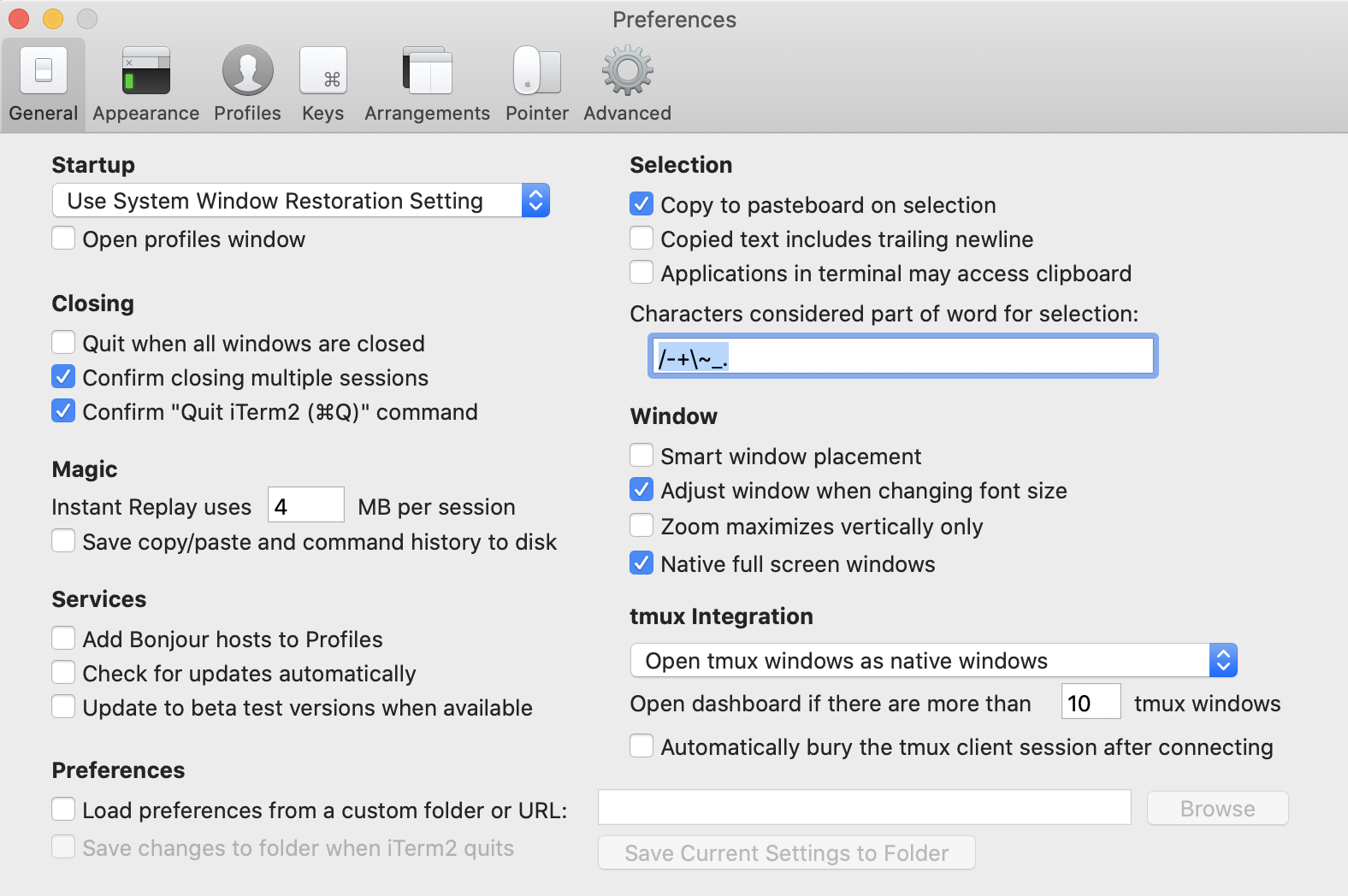Click Save Current Settings to Folder
Viewport: 1348px width, 896px height.
pos(787,853)
